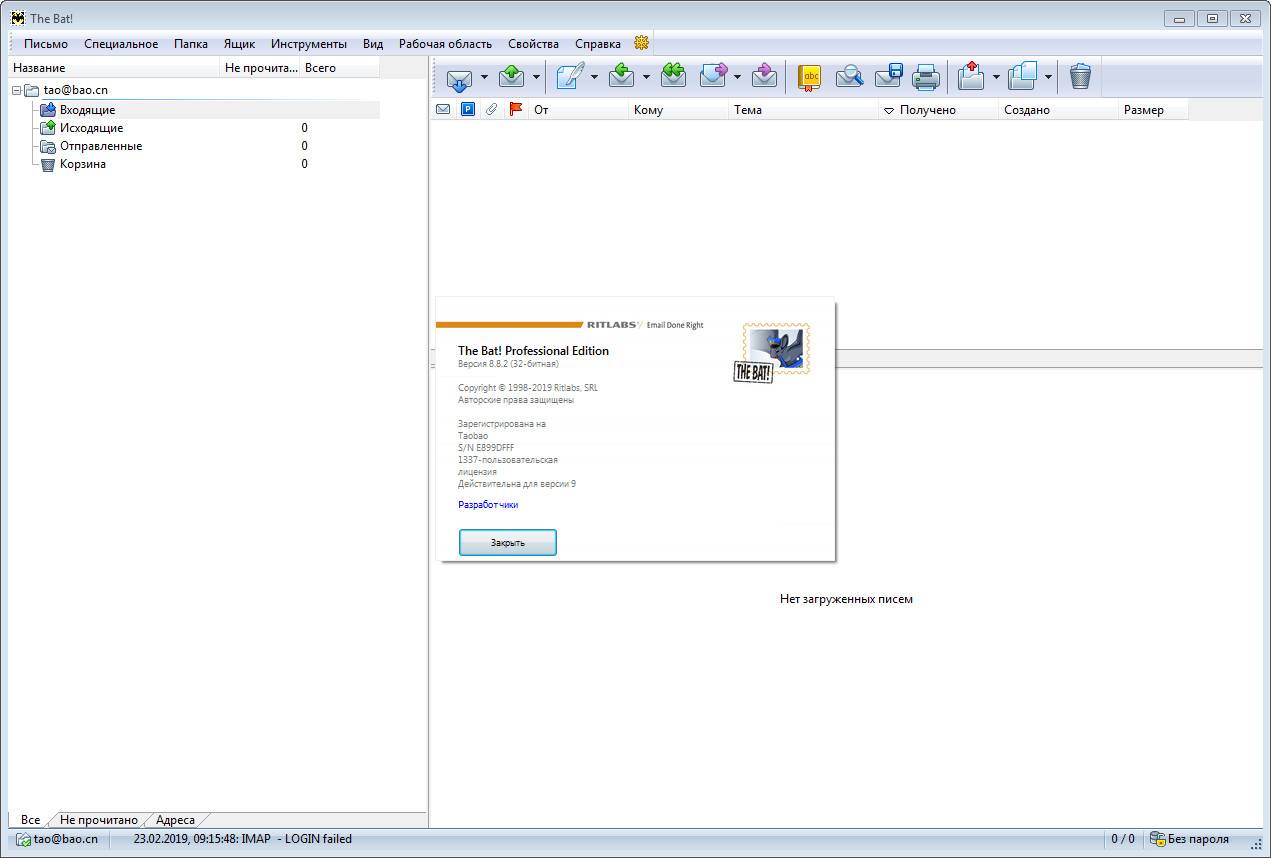This screenshot has width=1271, height=858.
Task: Click tao@bao.cn account in status bar
Action: tap(57, 839)
